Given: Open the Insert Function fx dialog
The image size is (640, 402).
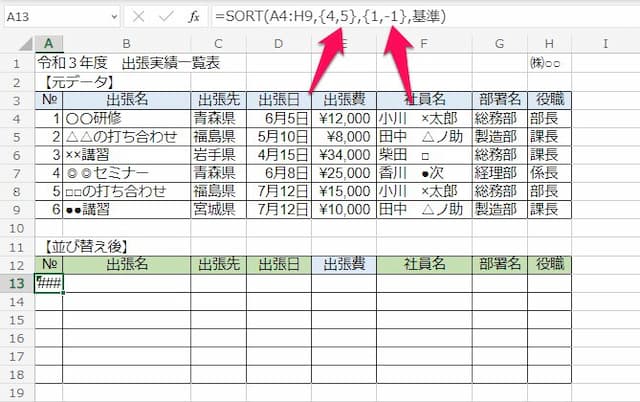Looking at the screenshot, I should point(194,17).
